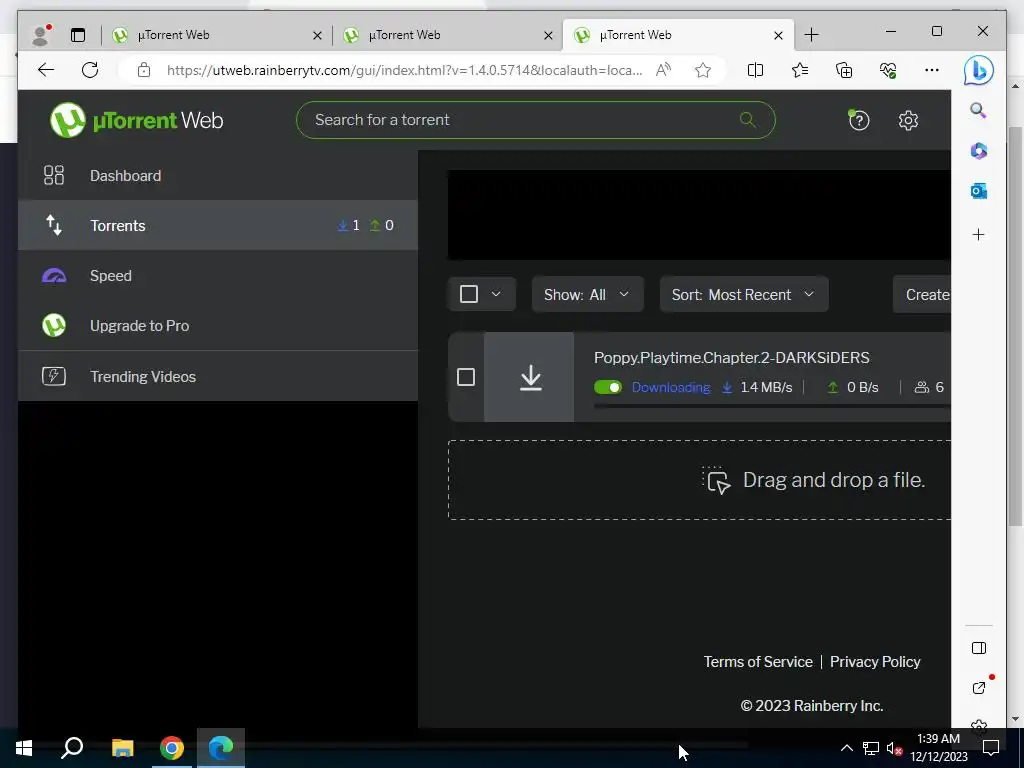Add page to favorites with star icon
Screen dimensions: 1024x768
click(x=703, y=70)
